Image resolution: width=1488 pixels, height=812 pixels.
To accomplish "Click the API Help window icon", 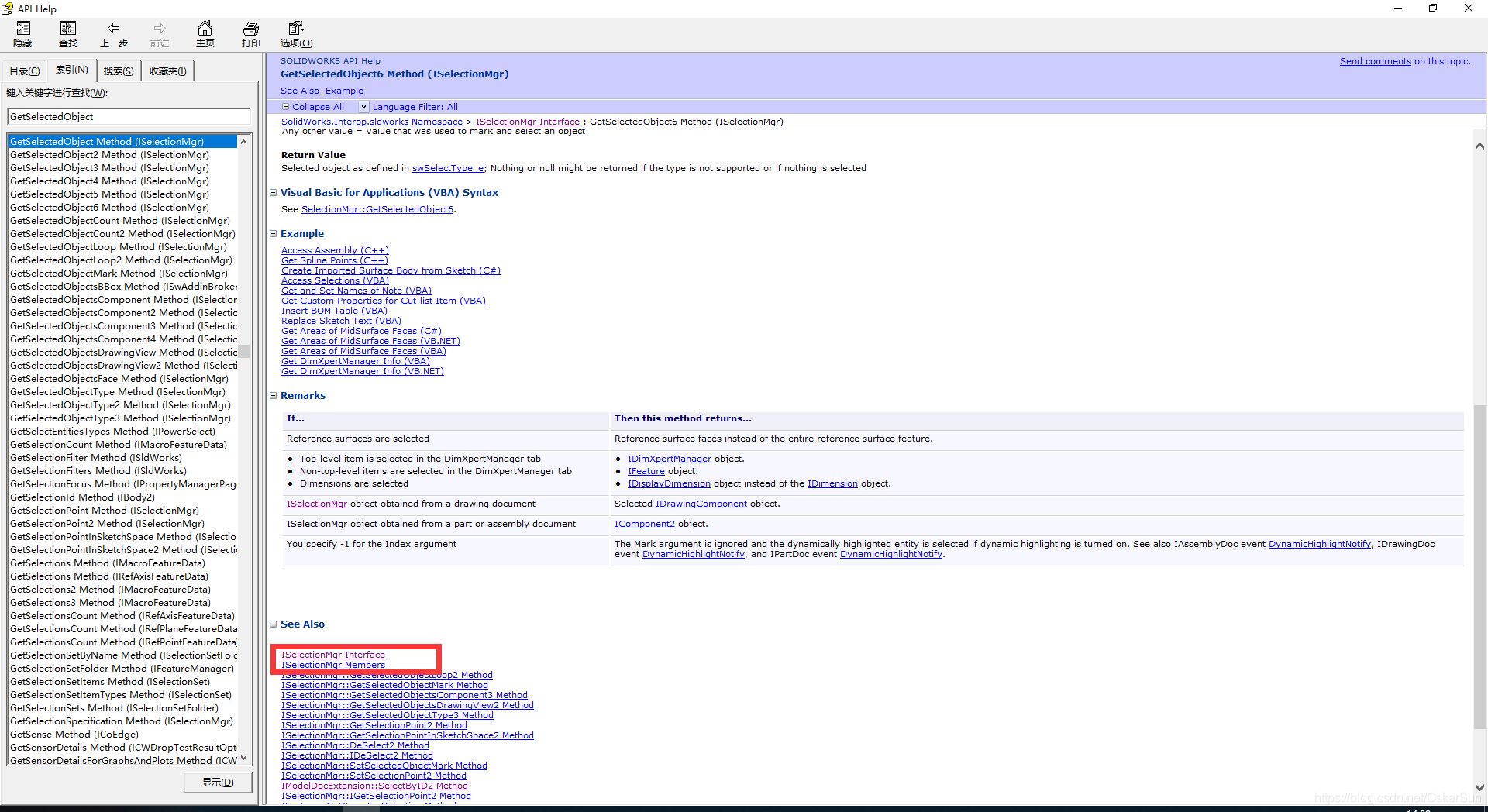I will (x=8, y=9).
